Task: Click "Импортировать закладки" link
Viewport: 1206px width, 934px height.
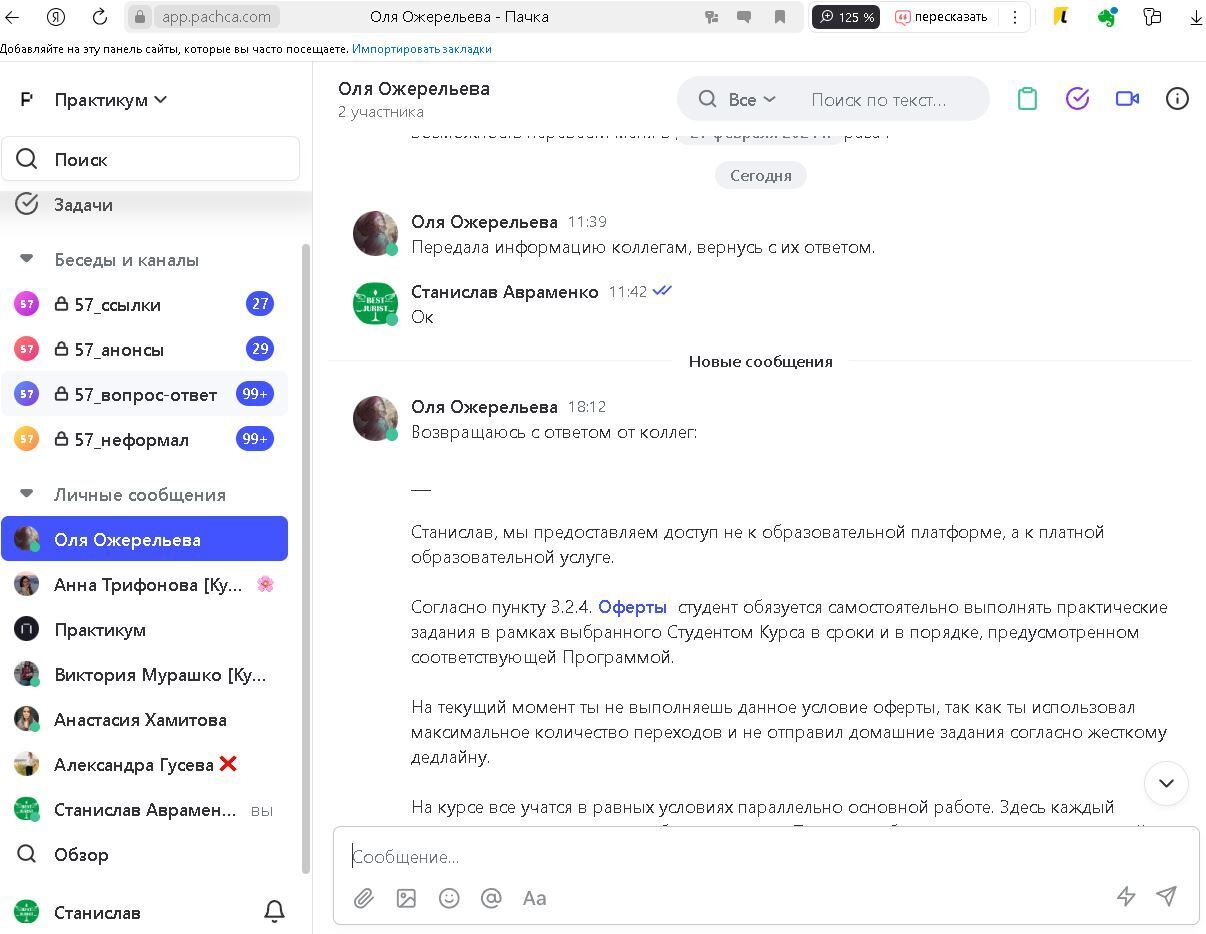Action: coord(421,48)
